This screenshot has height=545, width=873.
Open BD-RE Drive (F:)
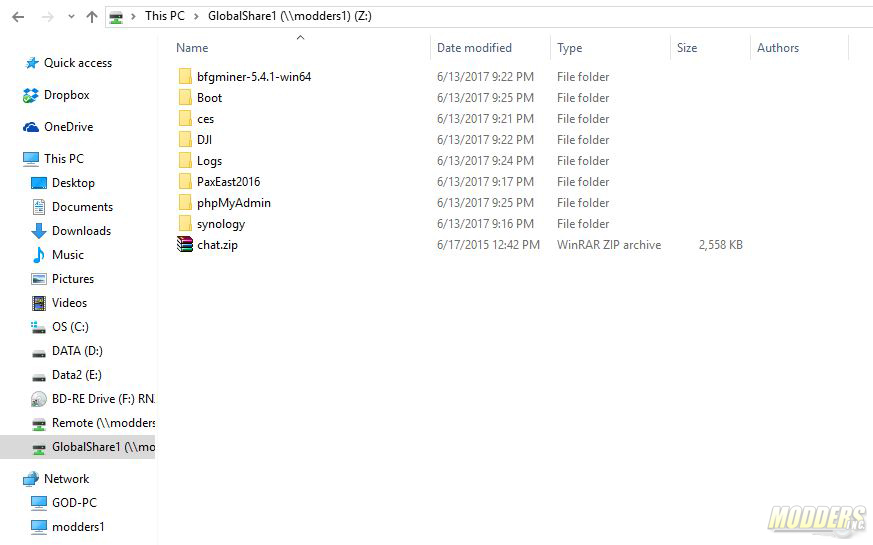(x=103, y=399)
